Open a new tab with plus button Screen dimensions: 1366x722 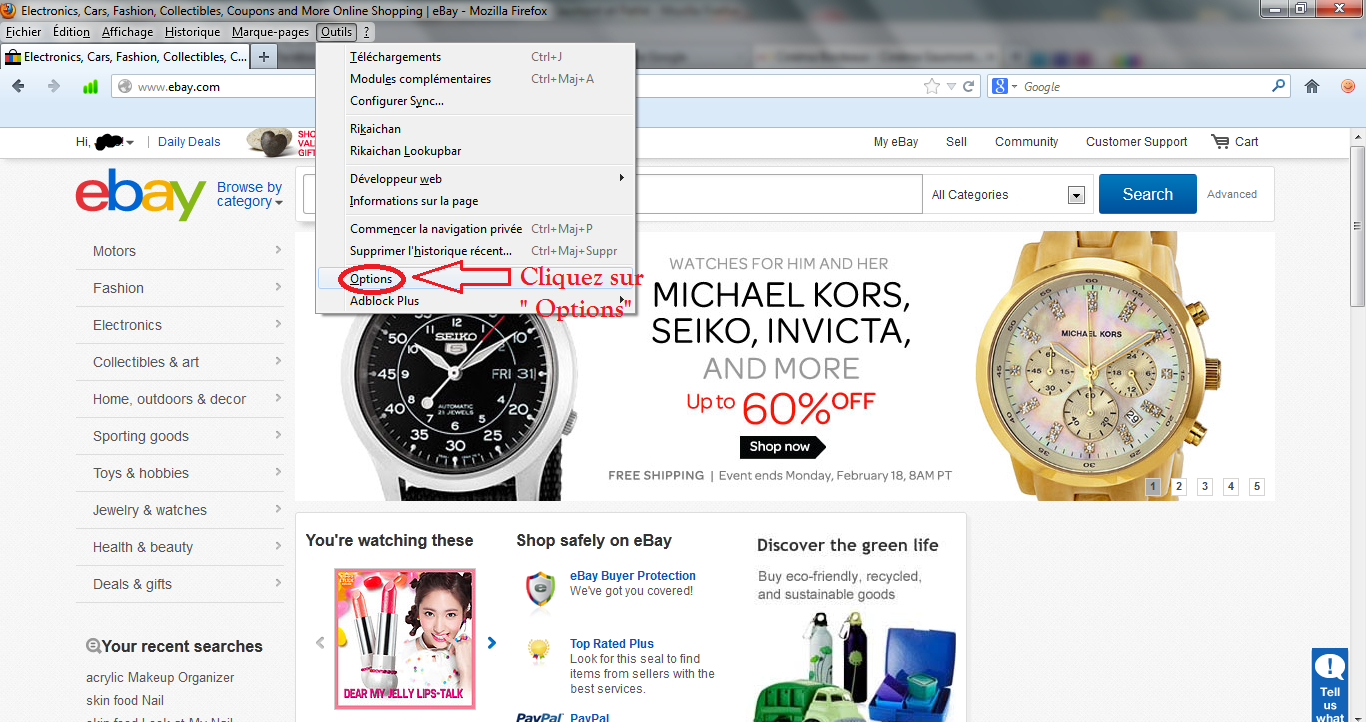pos(264,57)
